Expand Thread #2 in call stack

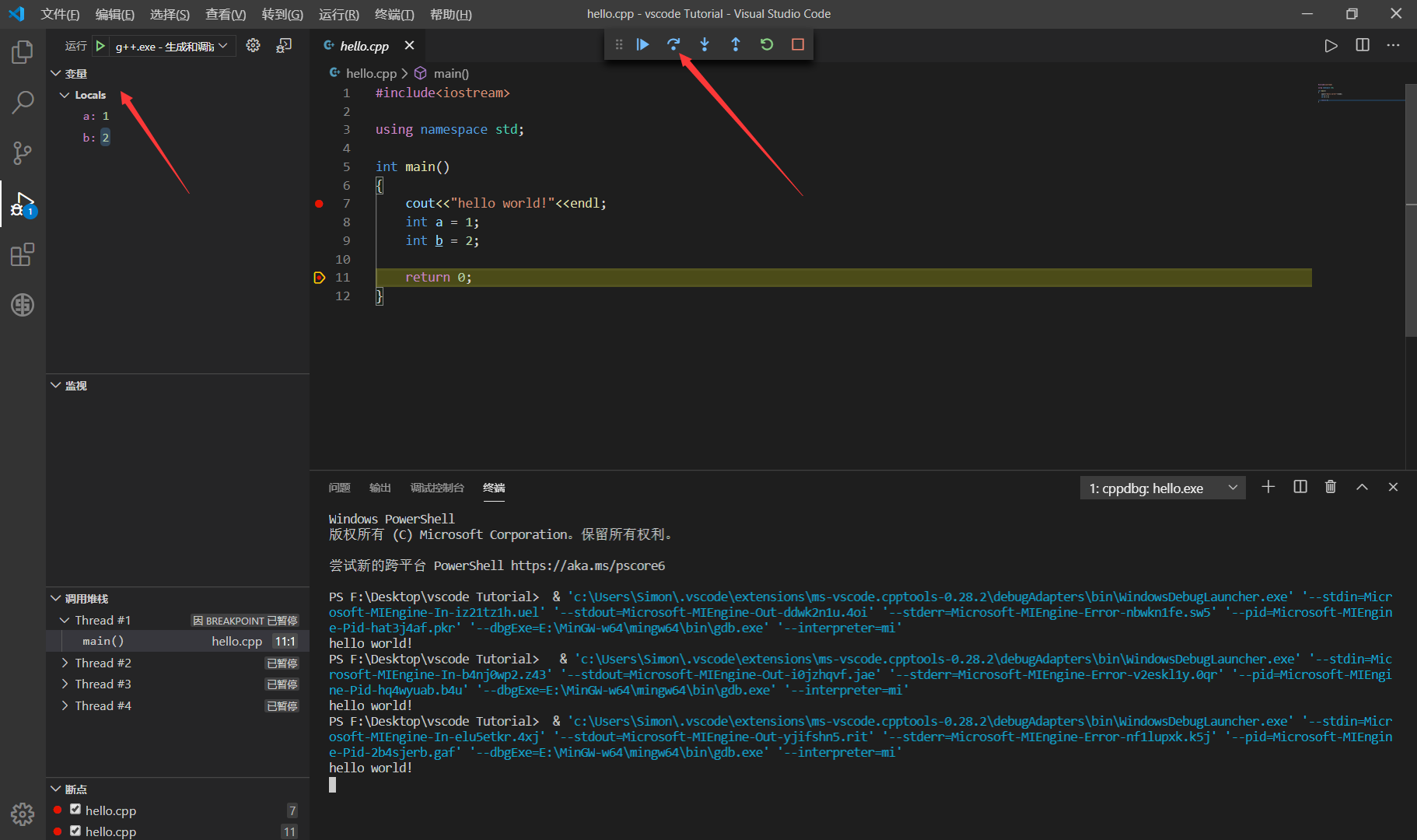[65, 663]
